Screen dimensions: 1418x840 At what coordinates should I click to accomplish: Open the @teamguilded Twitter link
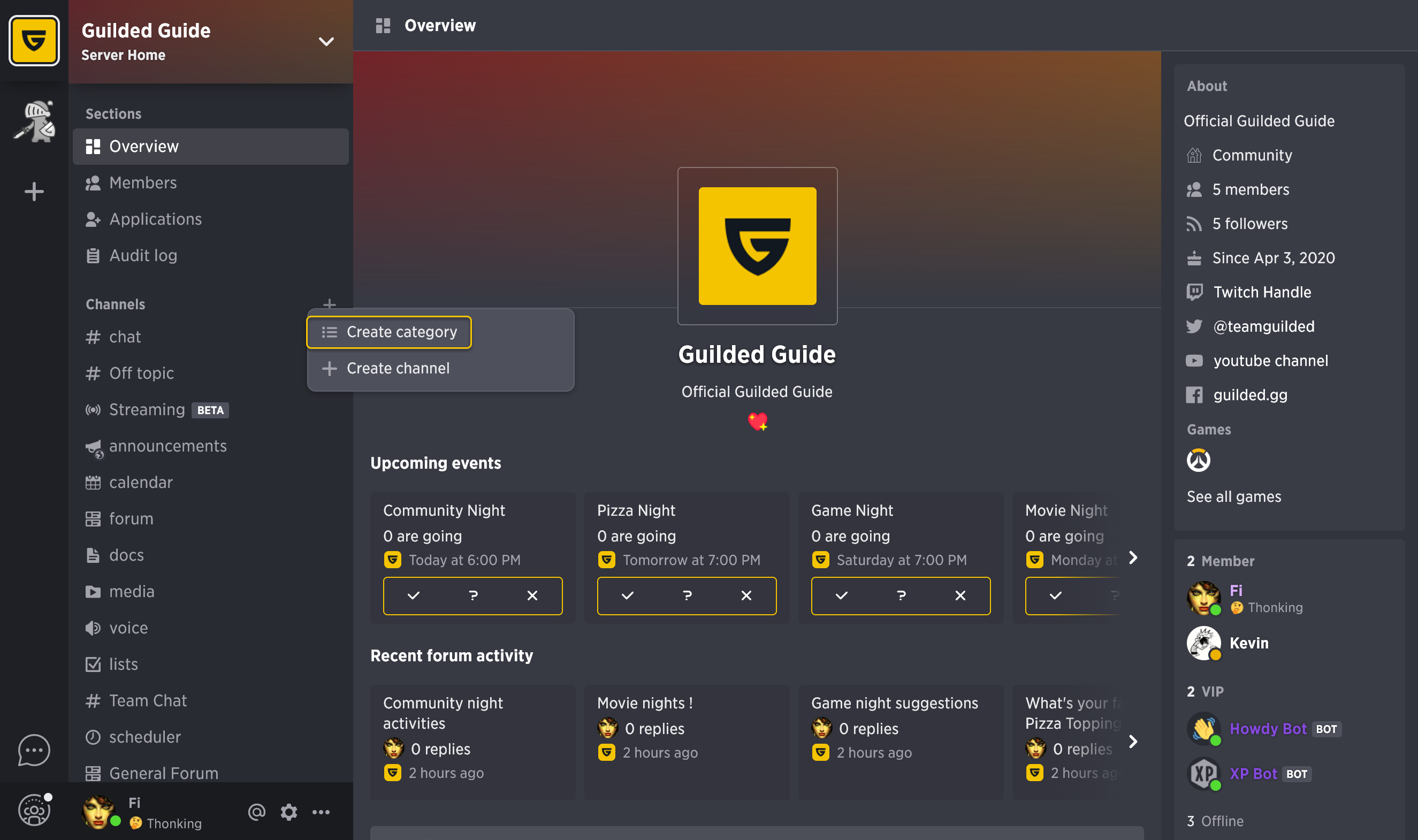point(1263,326)
